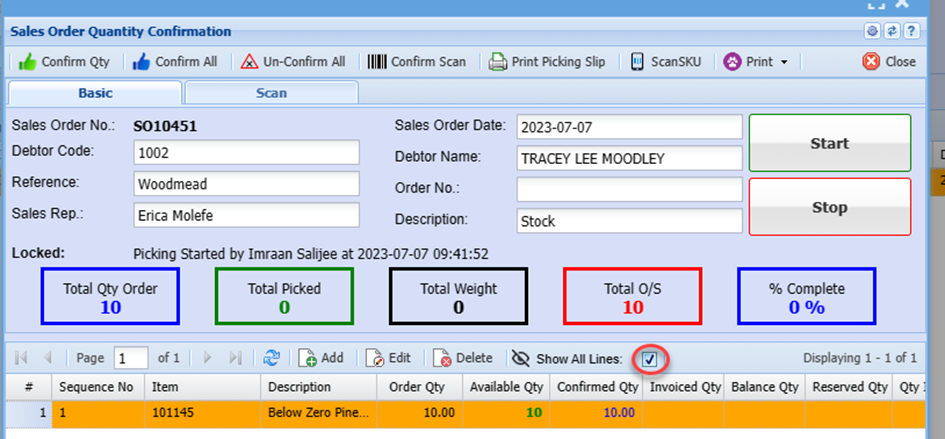Close the Sales Order Quantity Confirmation window

[x=889, y=62]
